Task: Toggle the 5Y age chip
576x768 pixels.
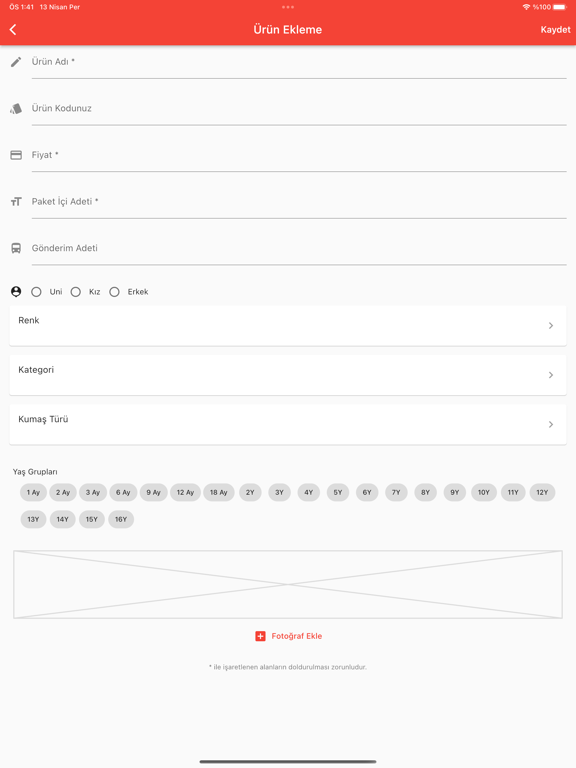Action: tap(338, 492)
